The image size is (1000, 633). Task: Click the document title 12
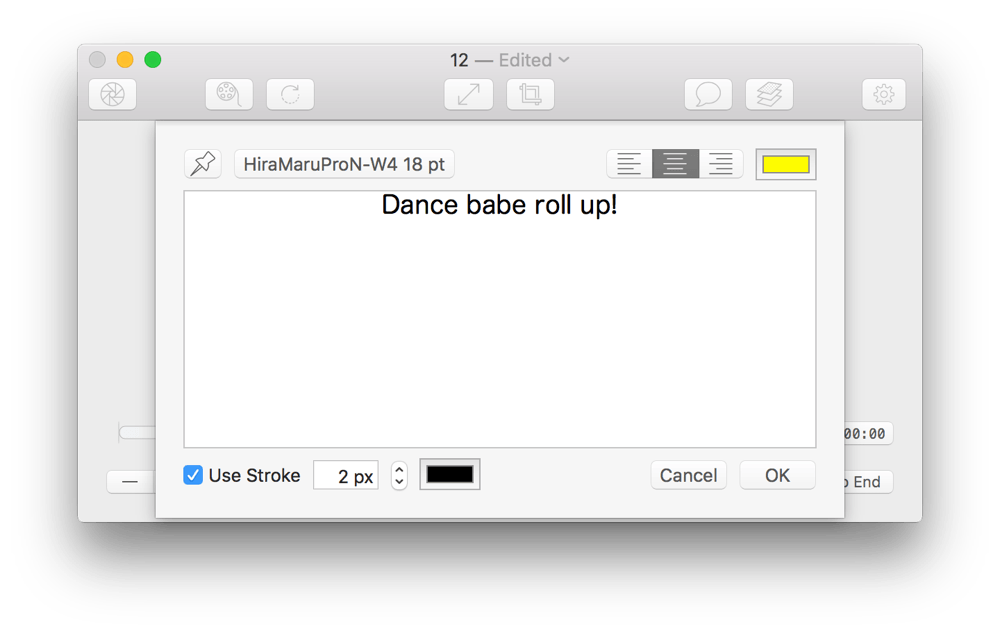[x=459, y=60]
